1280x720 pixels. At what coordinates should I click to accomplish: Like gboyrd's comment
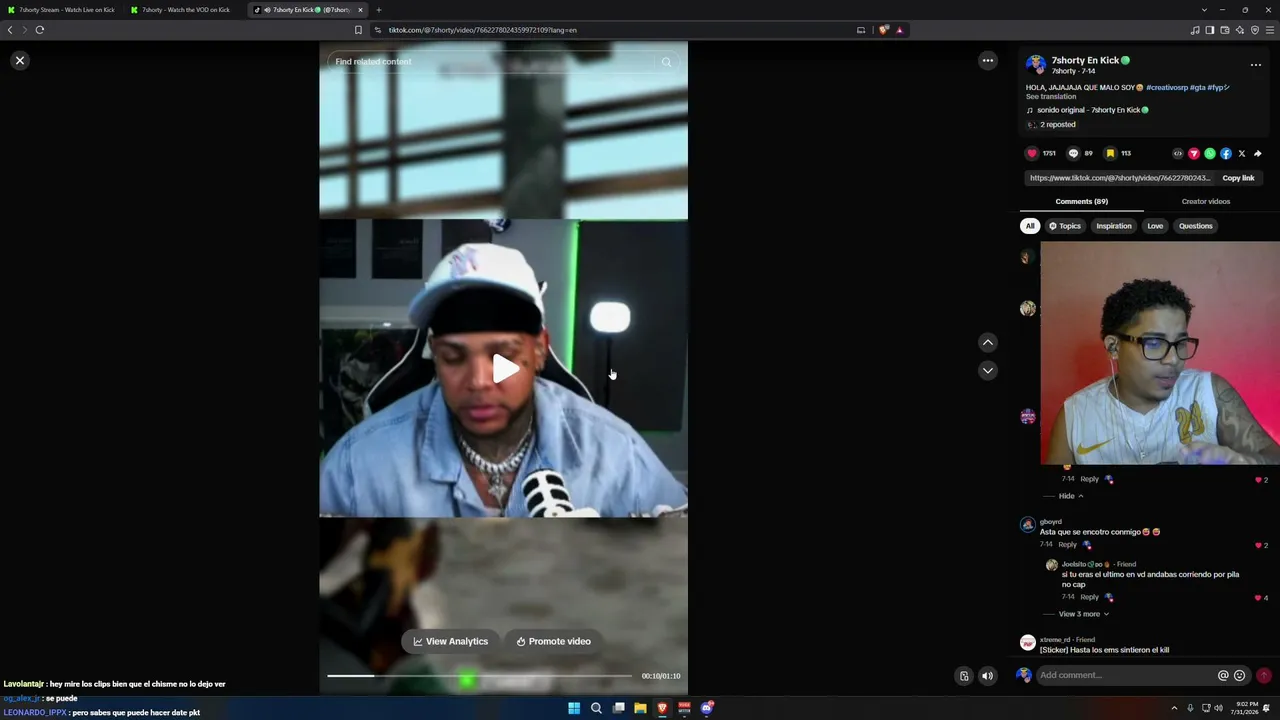coord(1259,546)
